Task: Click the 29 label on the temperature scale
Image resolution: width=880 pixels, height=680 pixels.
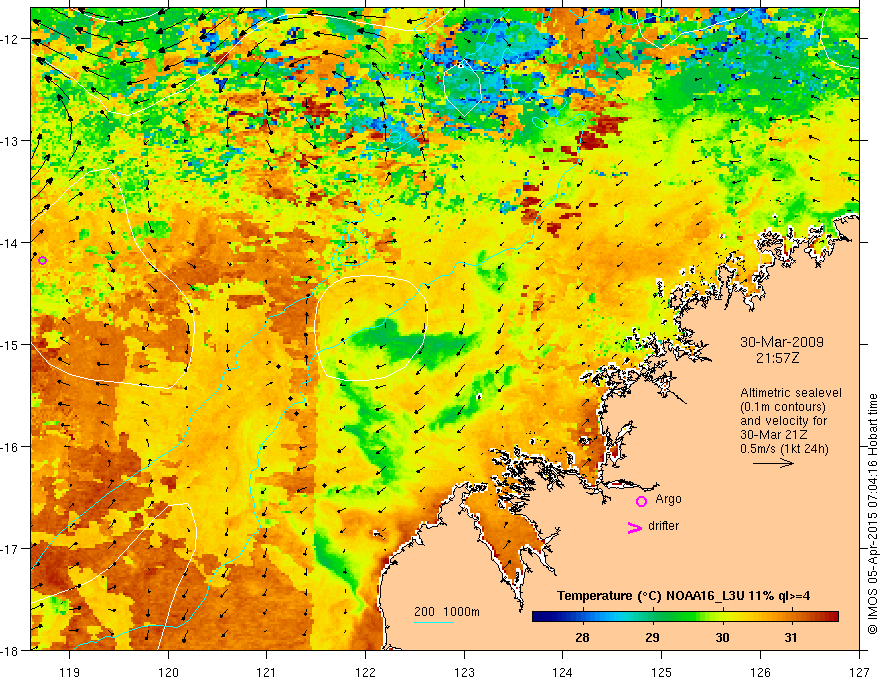Action: point(652,637)
